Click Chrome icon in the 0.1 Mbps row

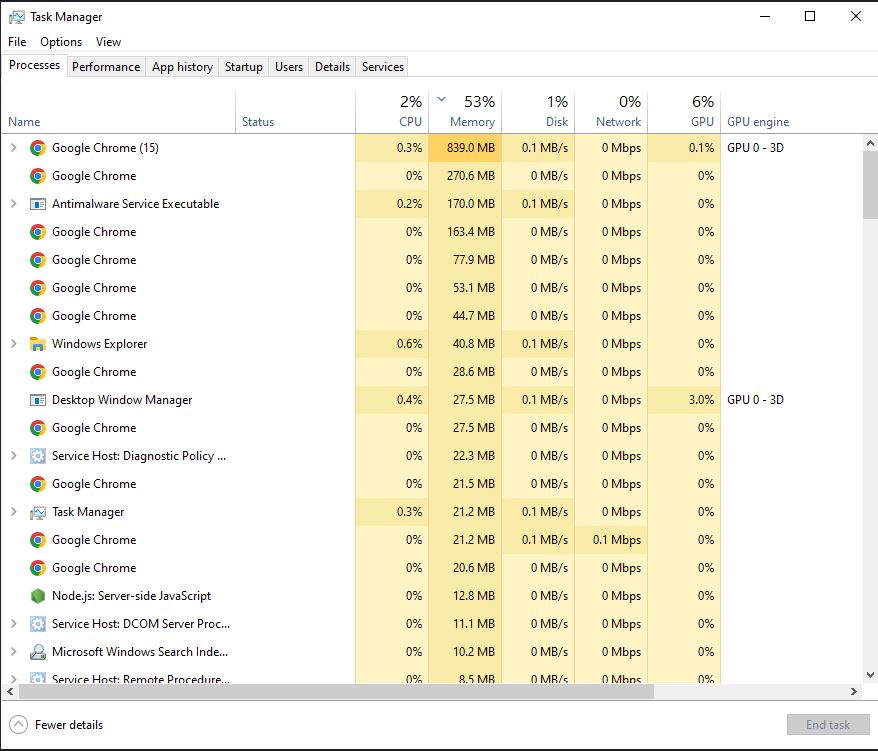tap(38, 540)
